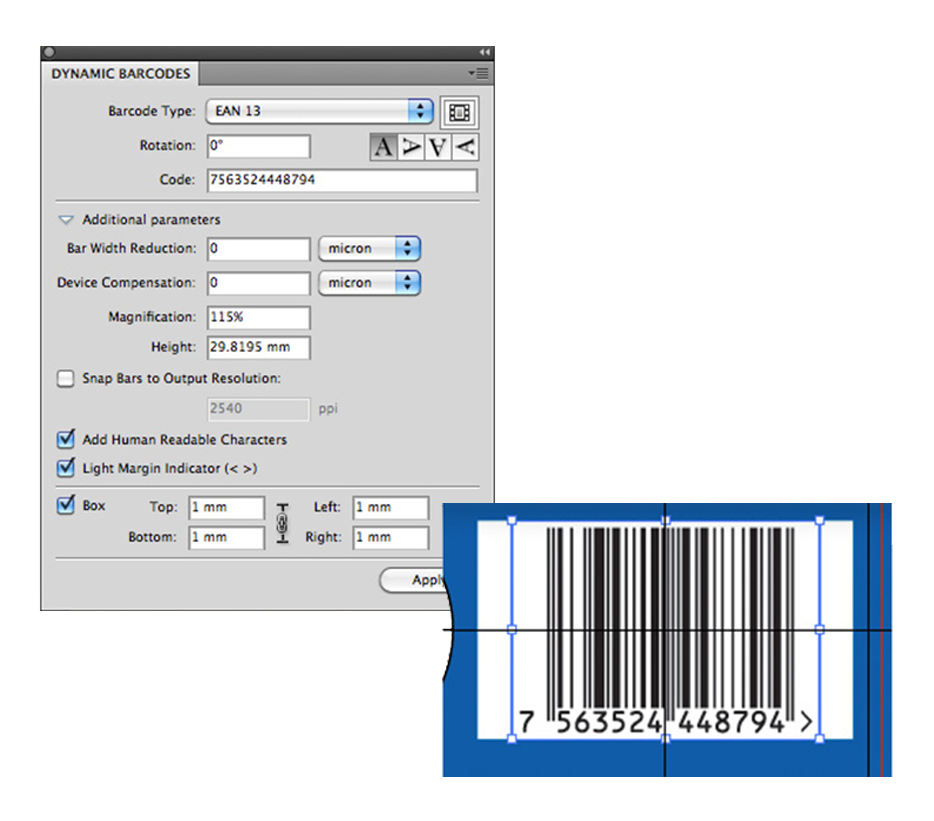The width and height of the screenshot is (934, 821).
Task: Enable Snap Bars to Output Resolution
Action: coord(66,379)
